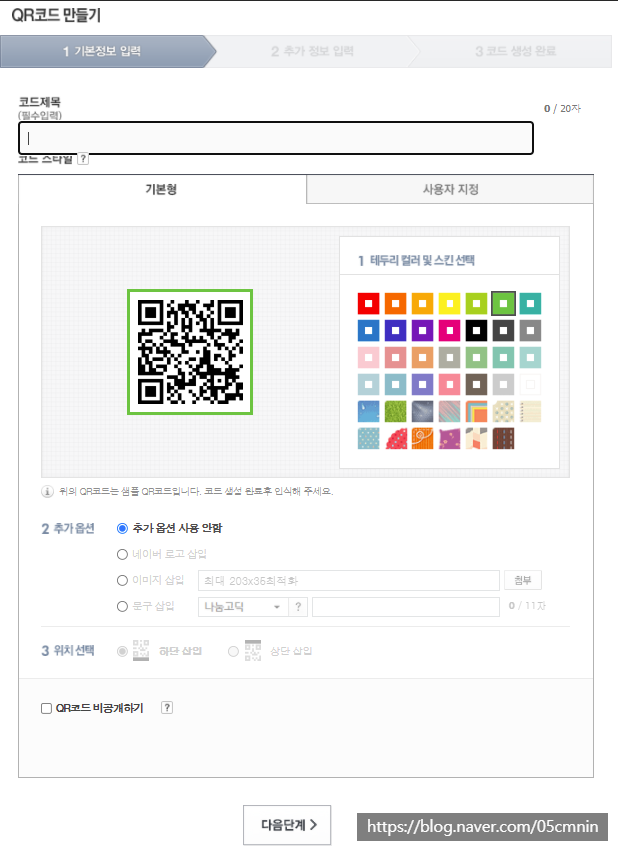Click the 첨부 attach button
The image size is (618, 851).
click(x=523, y=580)
